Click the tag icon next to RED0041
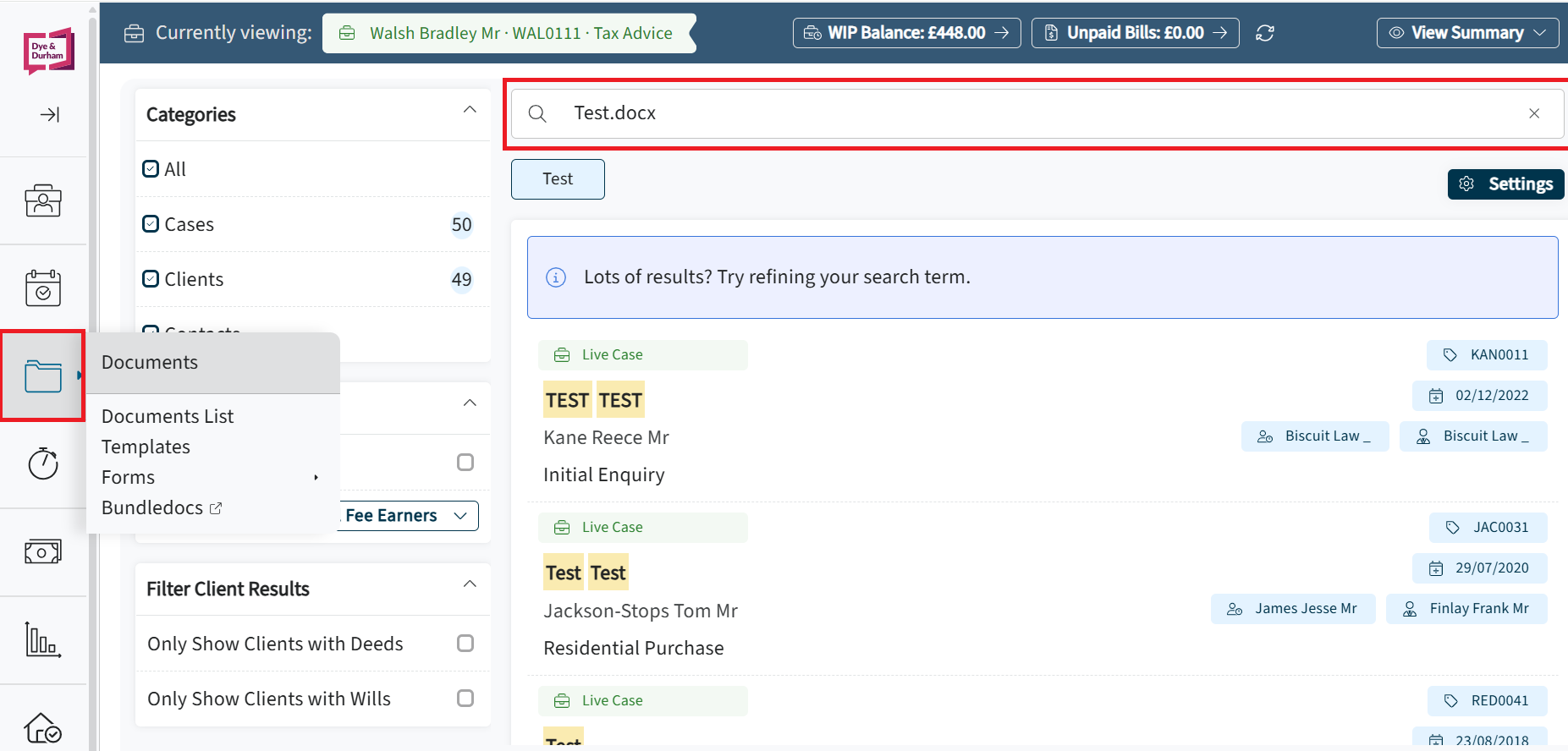The width and height of the screenshot is (1568, 751). pyautogui.click(x=1451, y=701)
